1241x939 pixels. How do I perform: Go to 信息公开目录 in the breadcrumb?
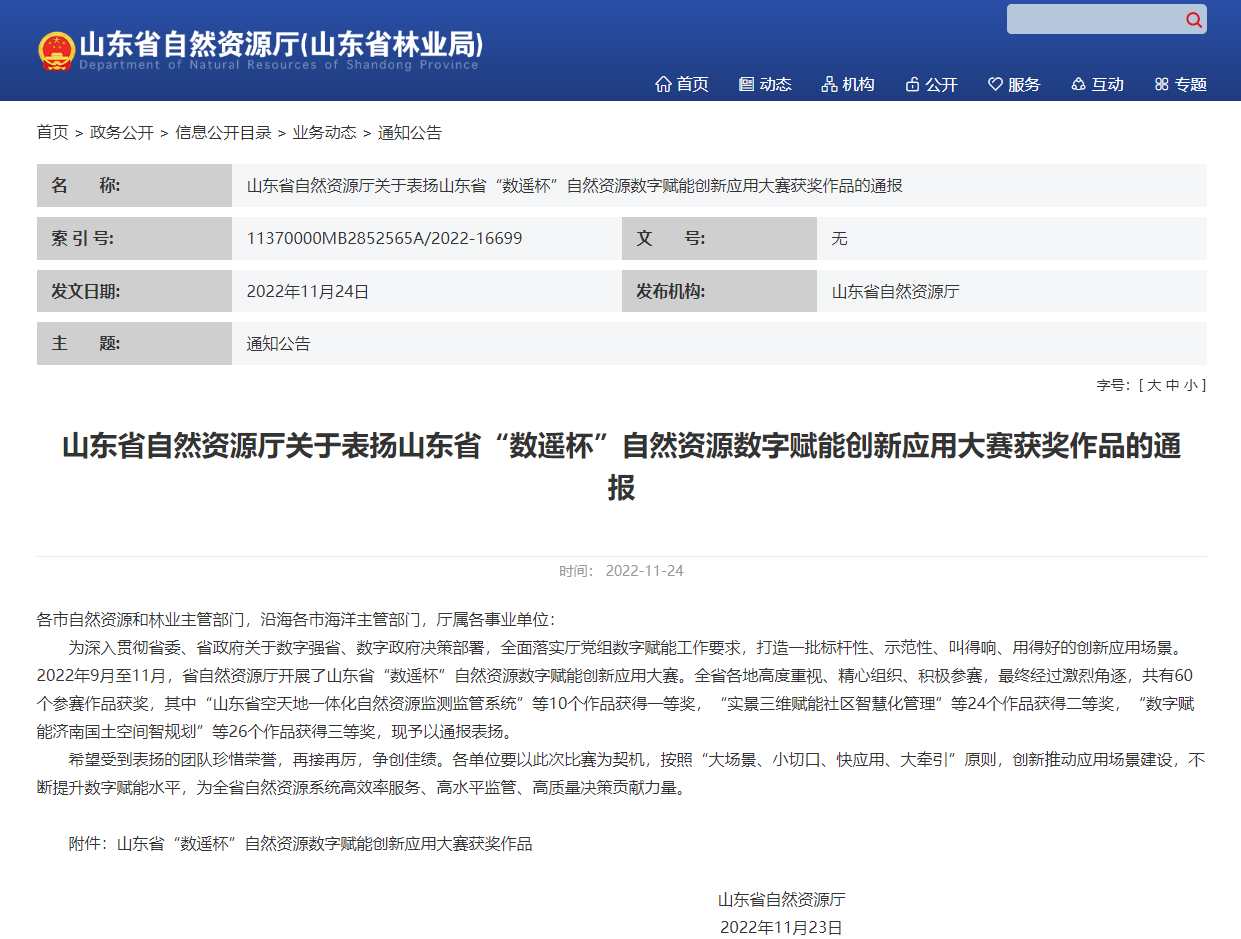pyautogui.click(x=223, y=132)
